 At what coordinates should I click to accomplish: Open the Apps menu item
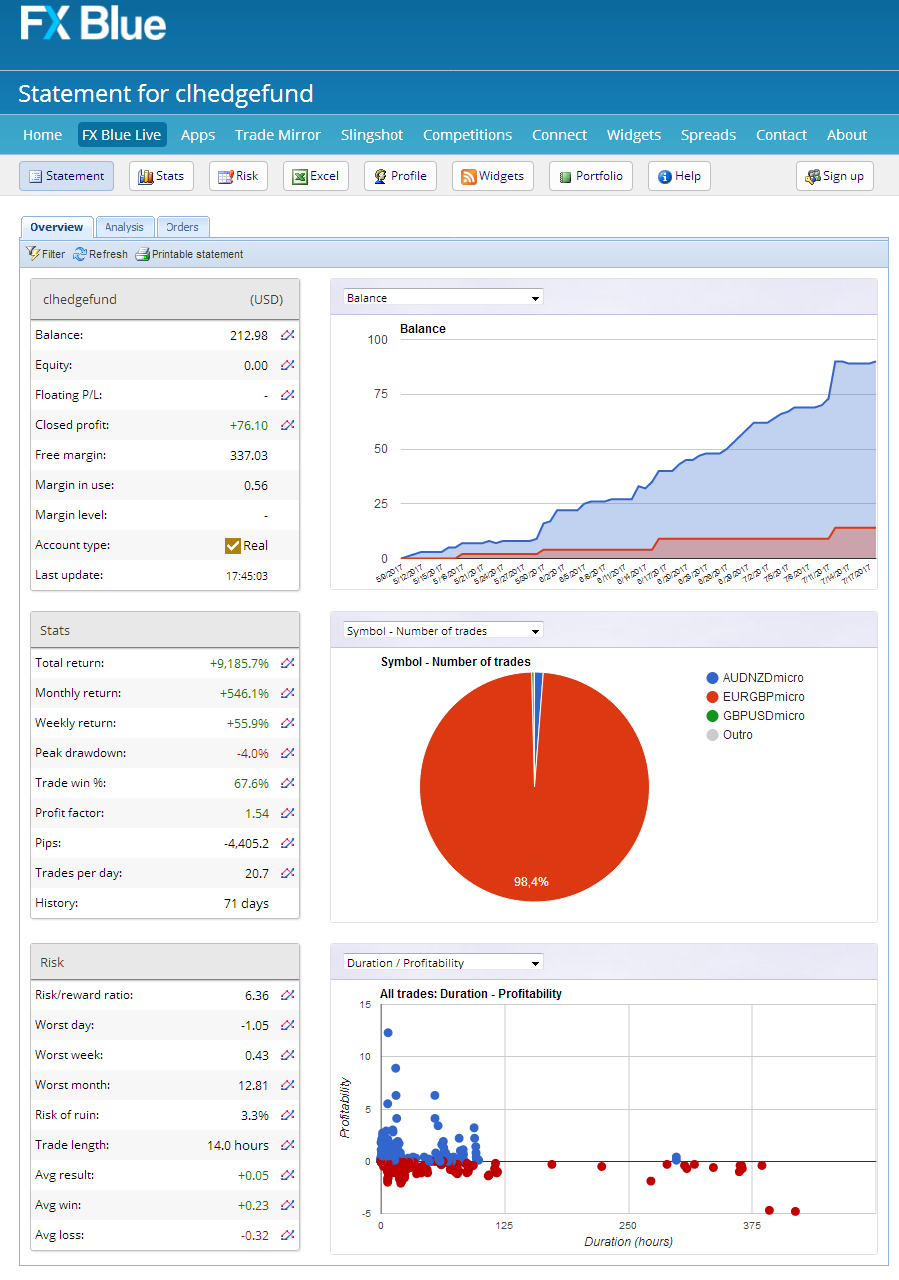pos(198,135)
